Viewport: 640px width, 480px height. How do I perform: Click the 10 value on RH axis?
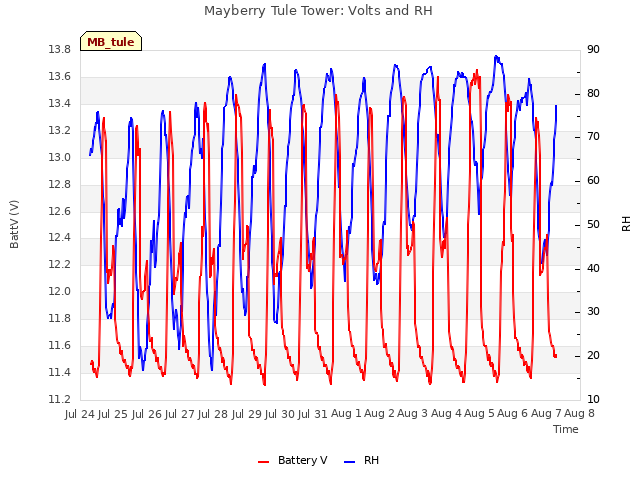pos(593,400)
